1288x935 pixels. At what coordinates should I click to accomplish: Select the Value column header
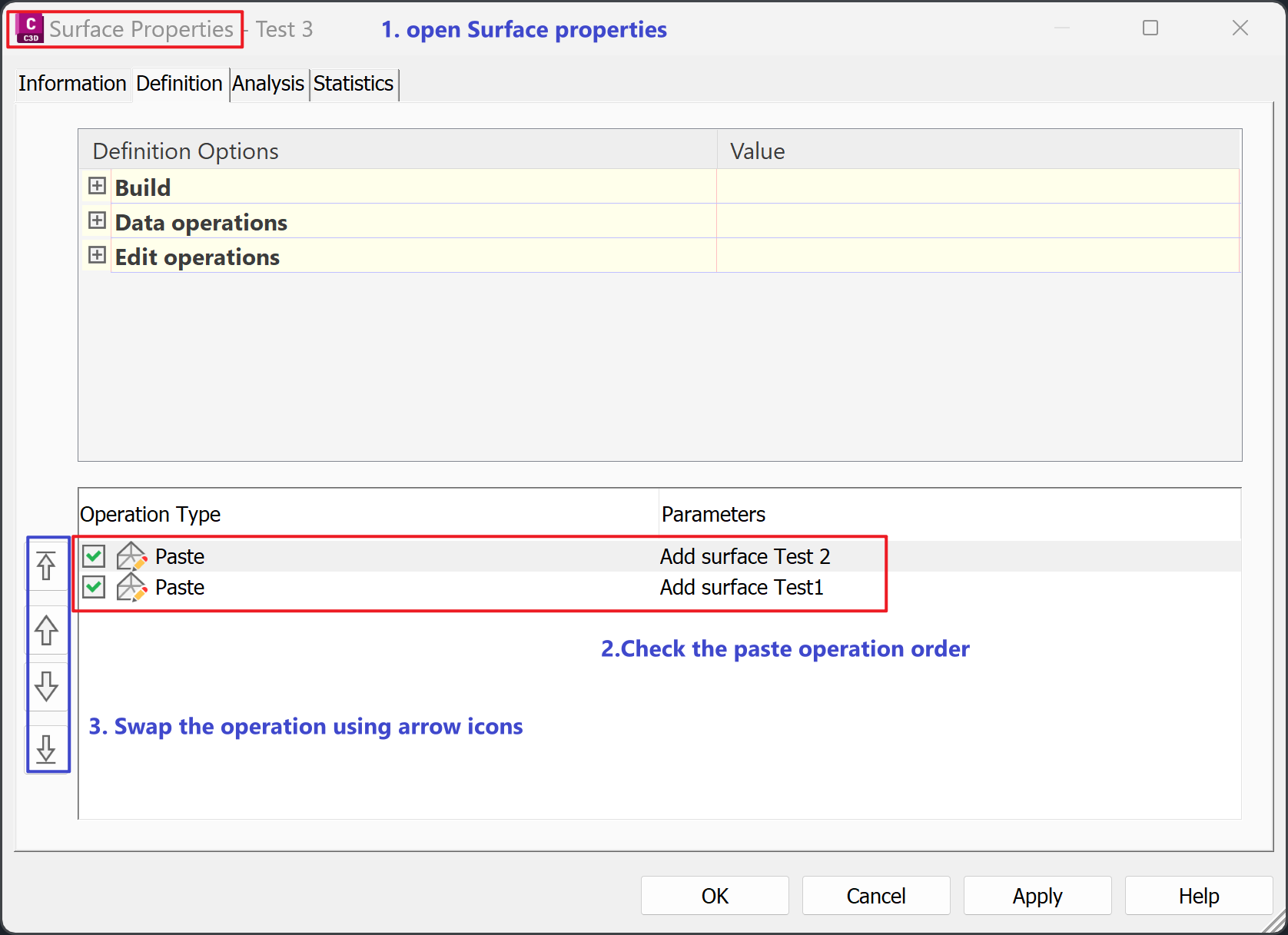(x=757, y=151)
